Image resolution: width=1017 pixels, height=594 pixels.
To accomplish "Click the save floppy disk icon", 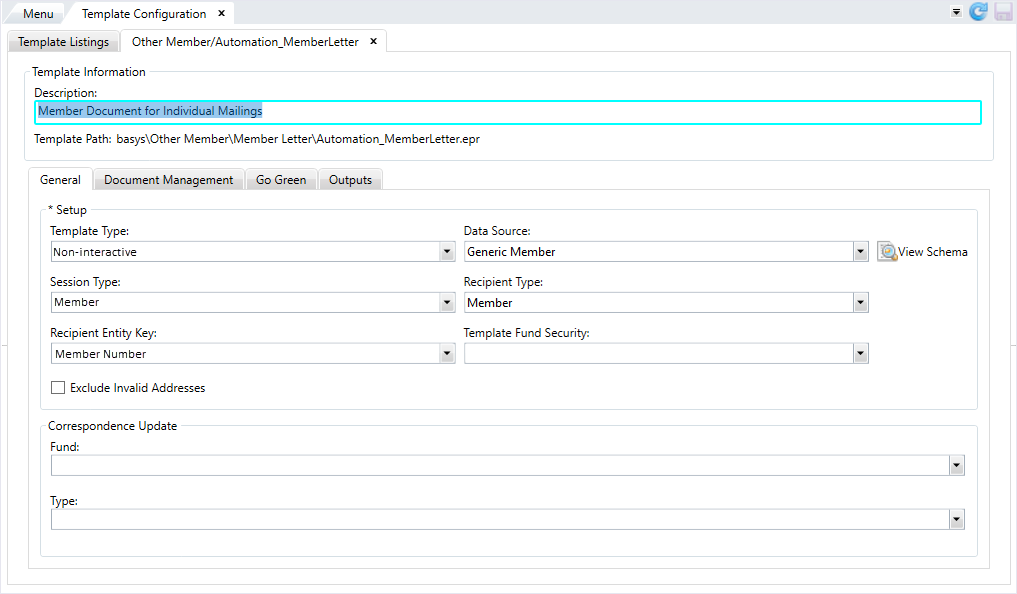I will click(x=1001, y=12).
